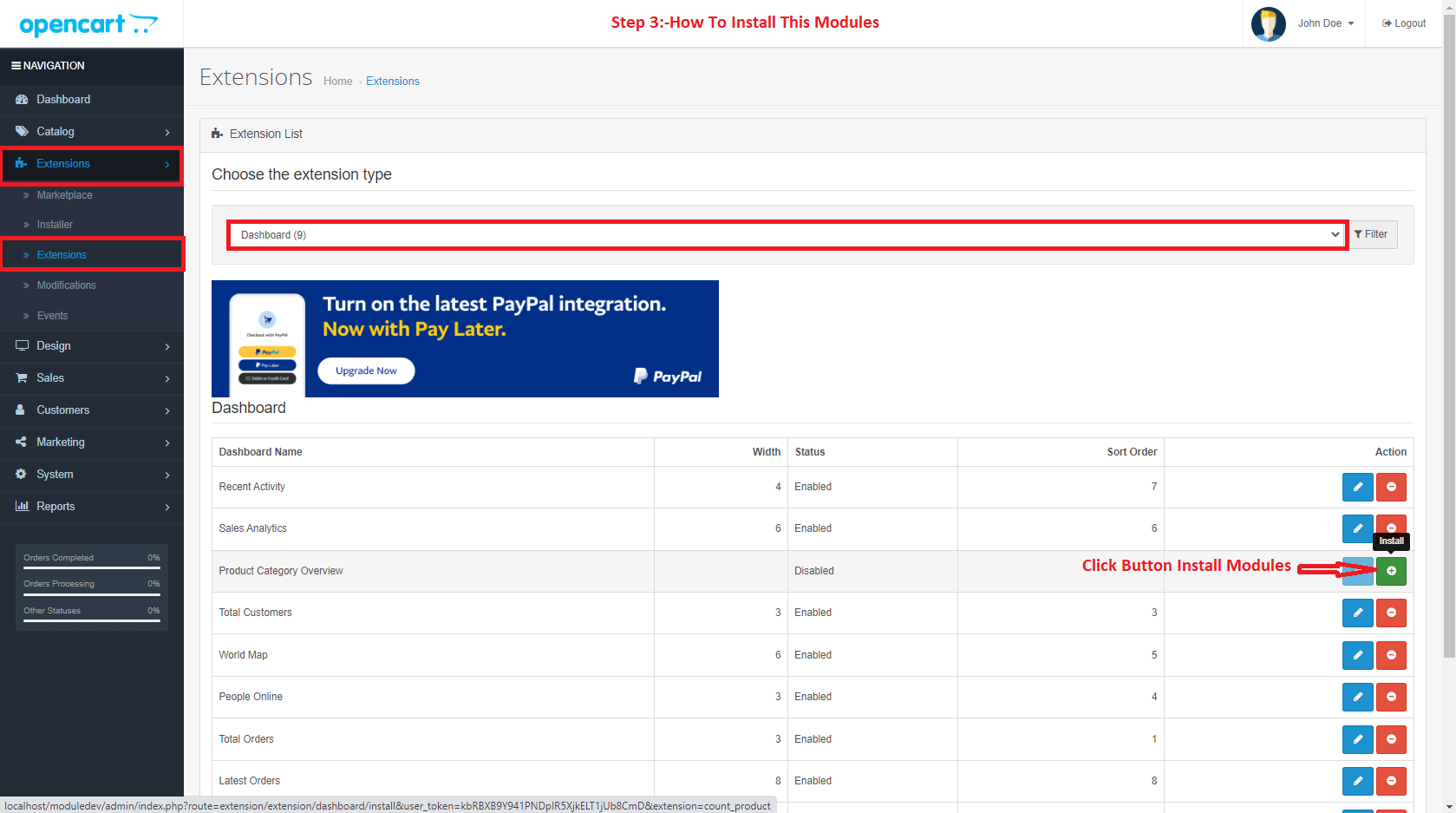Screen dimensions: 1456x813
Task: Edit the Total Customers dashboard extension
Action: (x=1357, y=613)
